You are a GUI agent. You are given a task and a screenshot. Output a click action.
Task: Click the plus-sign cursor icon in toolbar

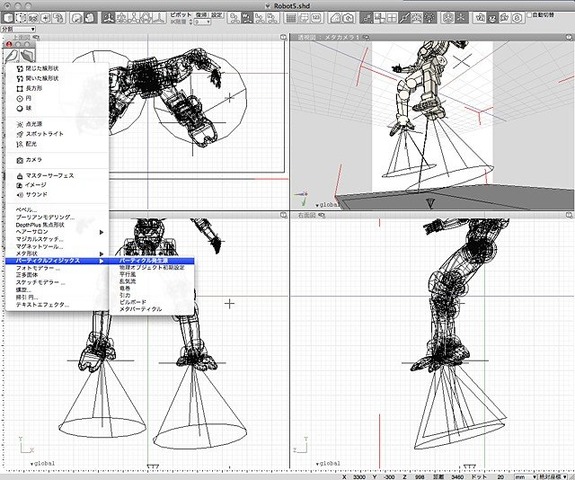click(46, 18)
